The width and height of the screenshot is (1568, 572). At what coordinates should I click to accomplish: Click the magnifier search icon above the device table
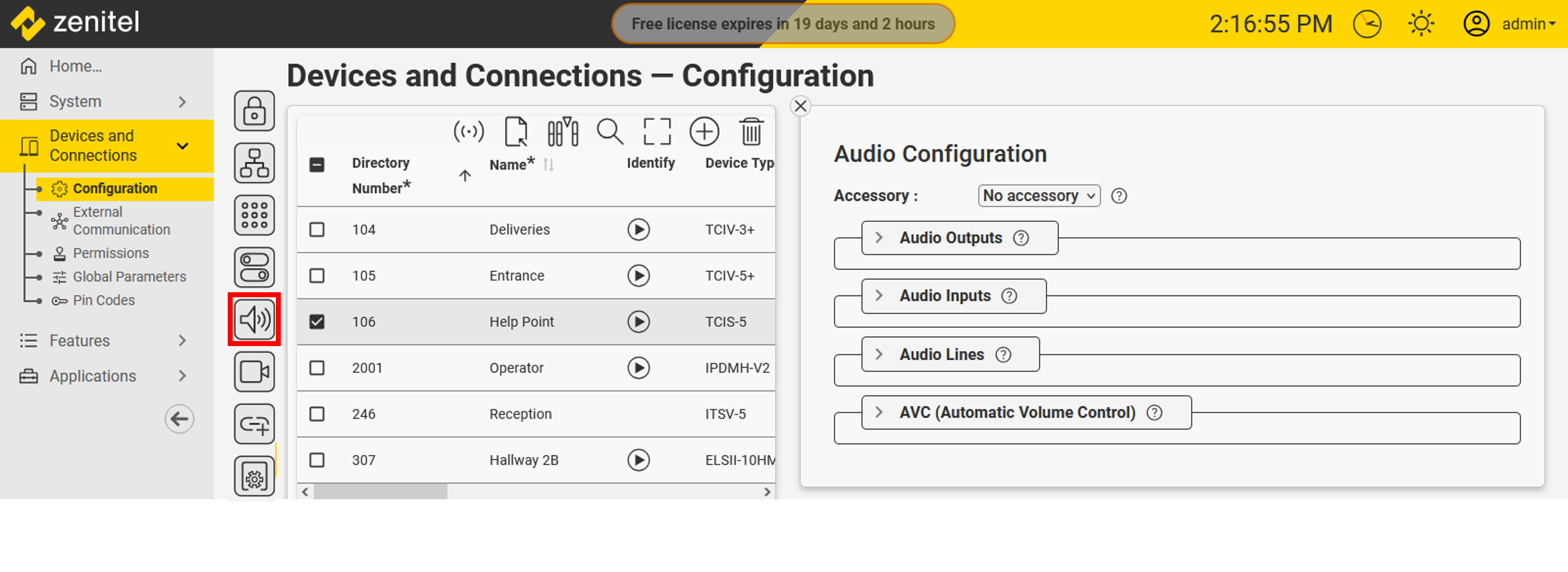point(610,132)
